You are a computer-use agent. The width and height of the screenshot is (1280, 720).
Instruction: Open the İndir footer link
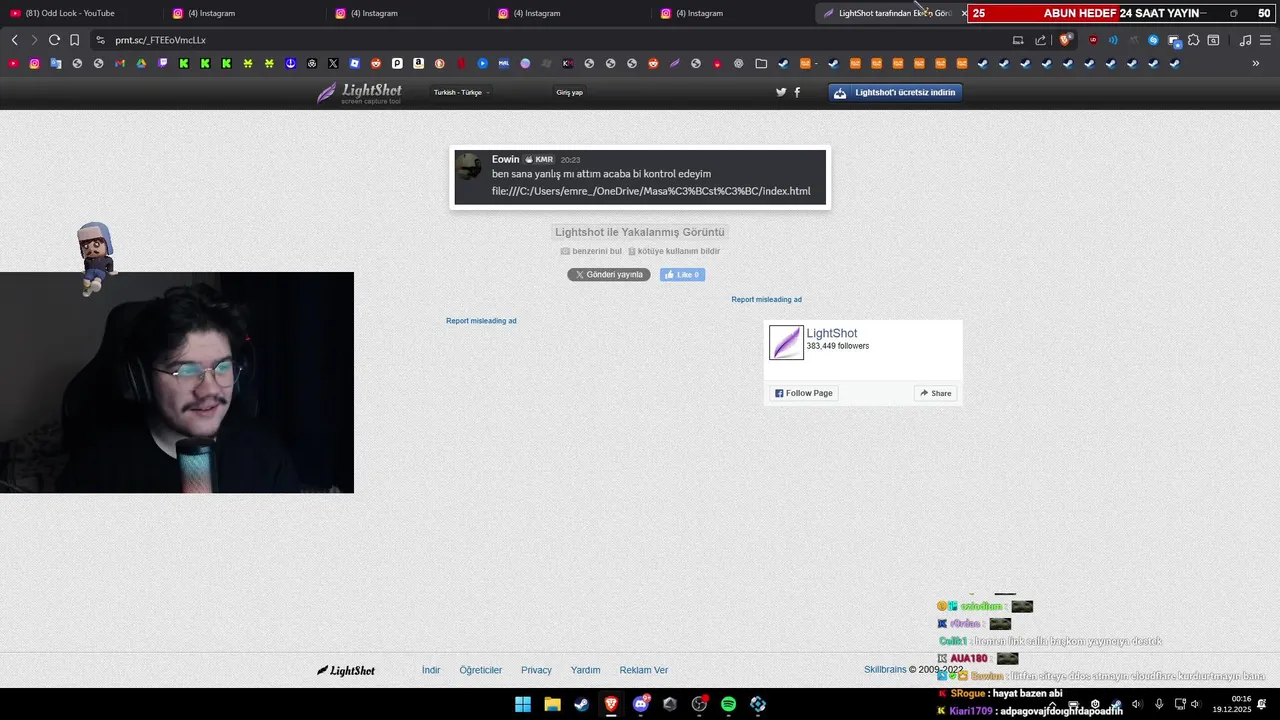(x=431, y=670)
